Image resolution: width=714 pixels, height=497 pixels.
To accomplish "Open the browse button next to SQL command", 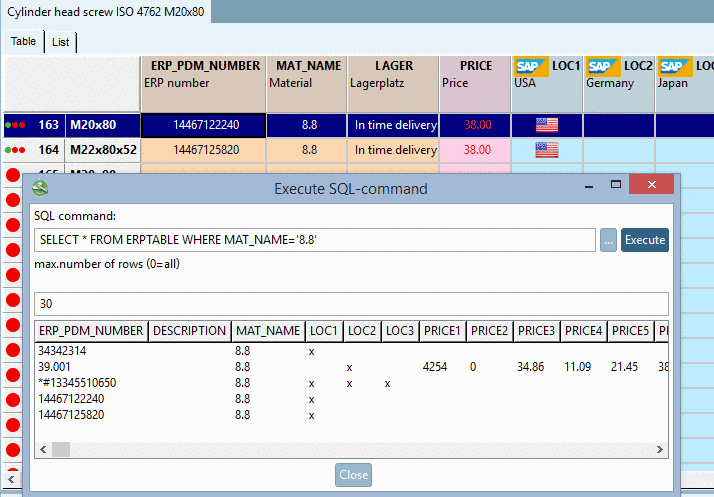I will pyautogui.click(x=608, y=240).
